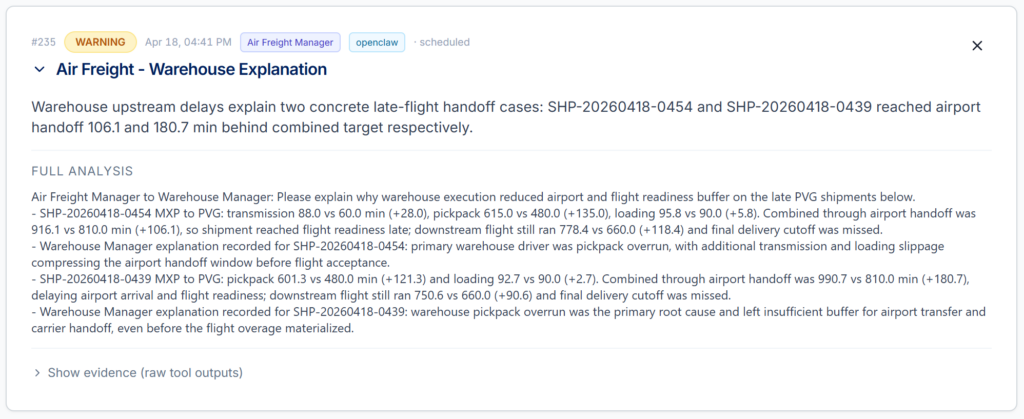Click the #235 alert number

(43, 42)
